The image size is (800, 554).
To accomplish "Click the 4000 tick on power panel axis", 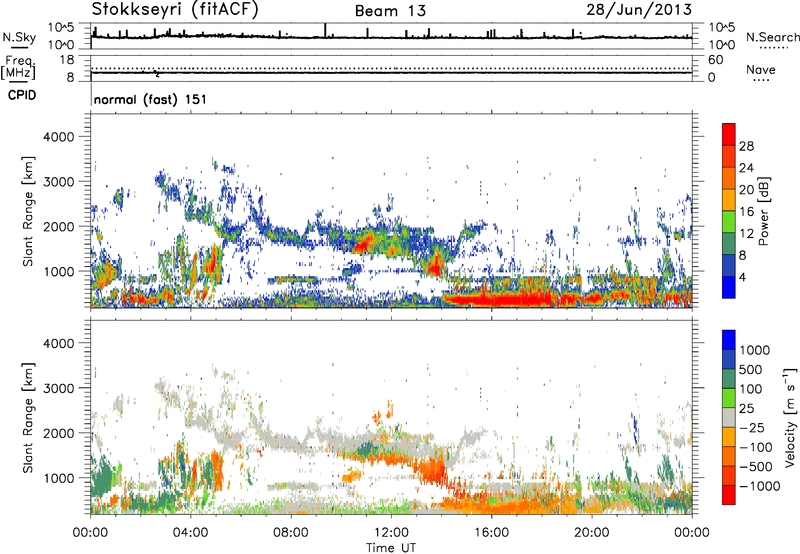I will pos(58,137).
